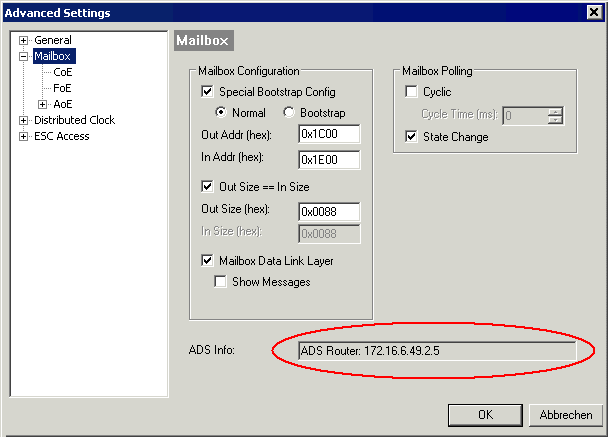The height and width of the screenshot is (437, 608).
Task: Toggle State Change checkbox
Action: (411, 136)
